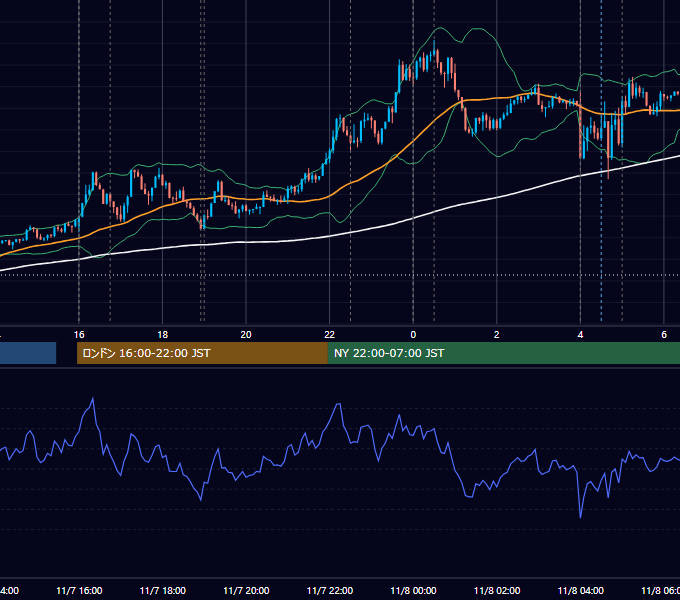Click the 11/7 20:00 date label

(x=246, y=590)
